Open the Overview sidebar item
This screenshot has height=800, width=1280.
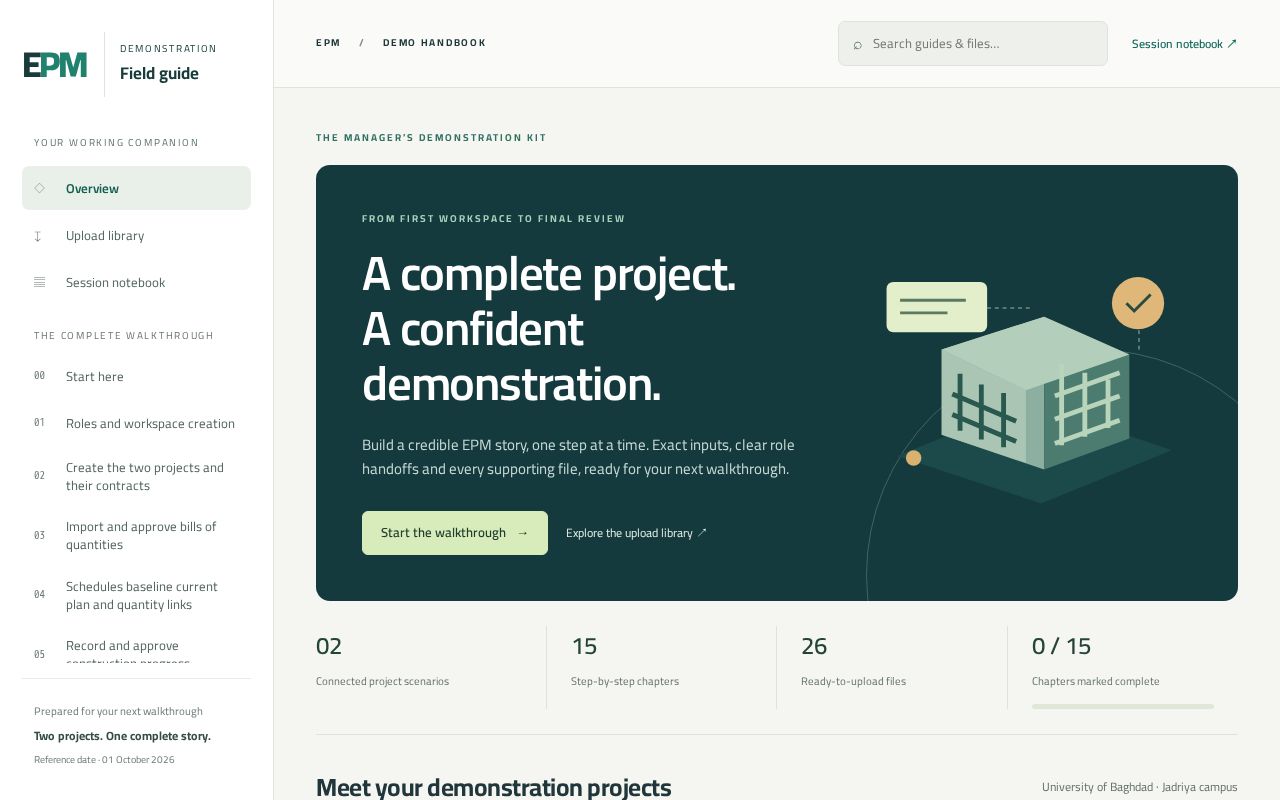pyautogui.click(x=136, y=188)
